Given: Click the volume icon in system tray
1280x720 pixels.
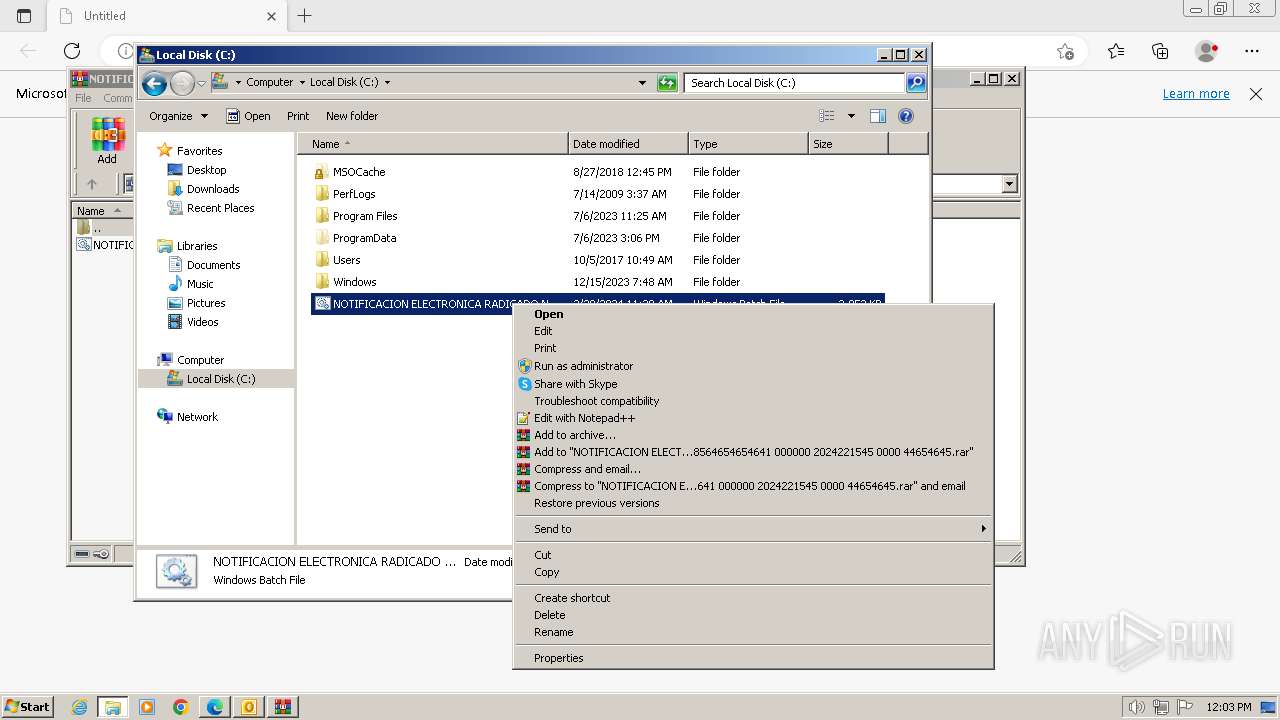Looking at the screenshot, I should (1137, 707).
